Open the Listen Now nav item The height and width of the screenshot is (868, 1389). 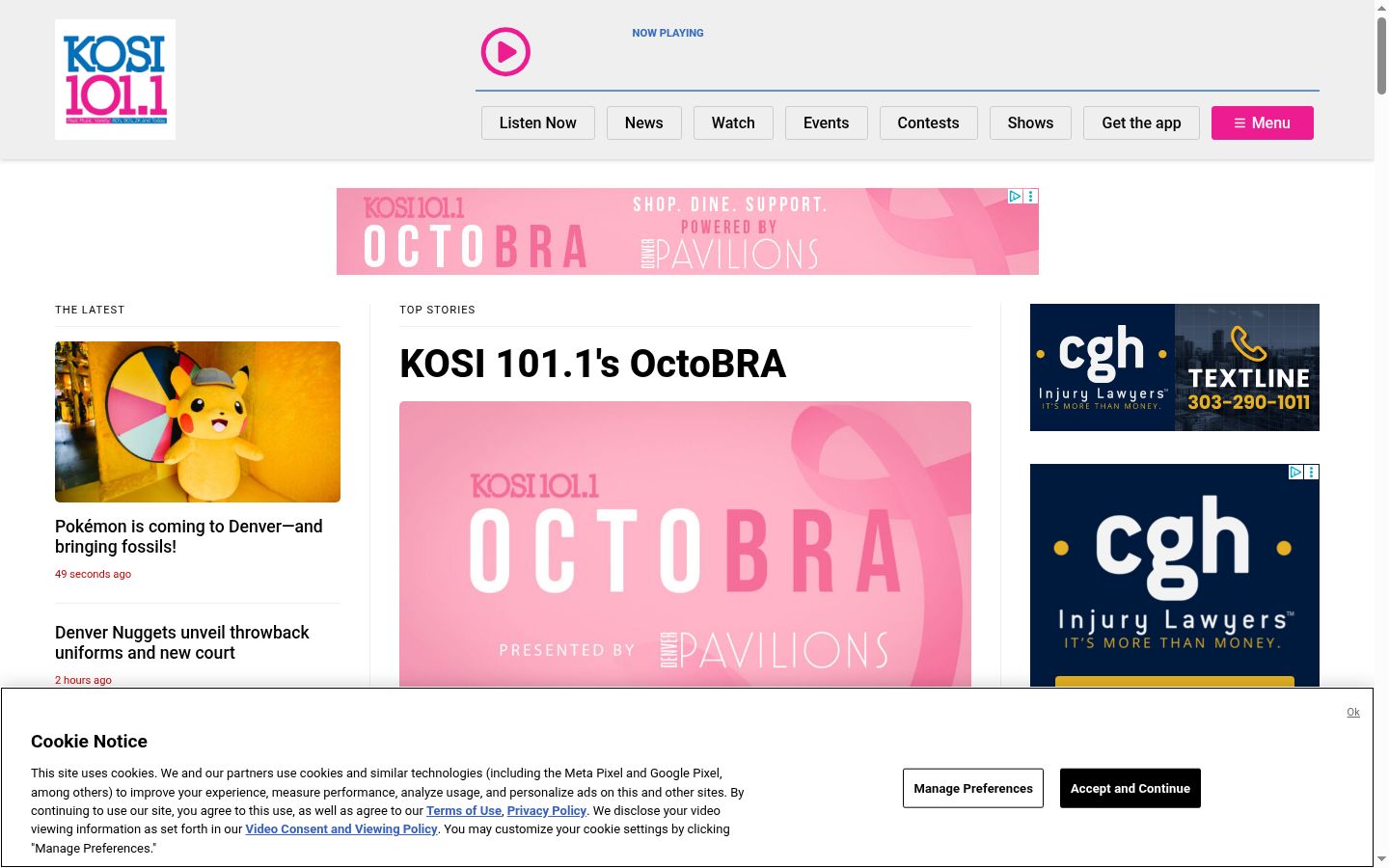coord(537,122)
